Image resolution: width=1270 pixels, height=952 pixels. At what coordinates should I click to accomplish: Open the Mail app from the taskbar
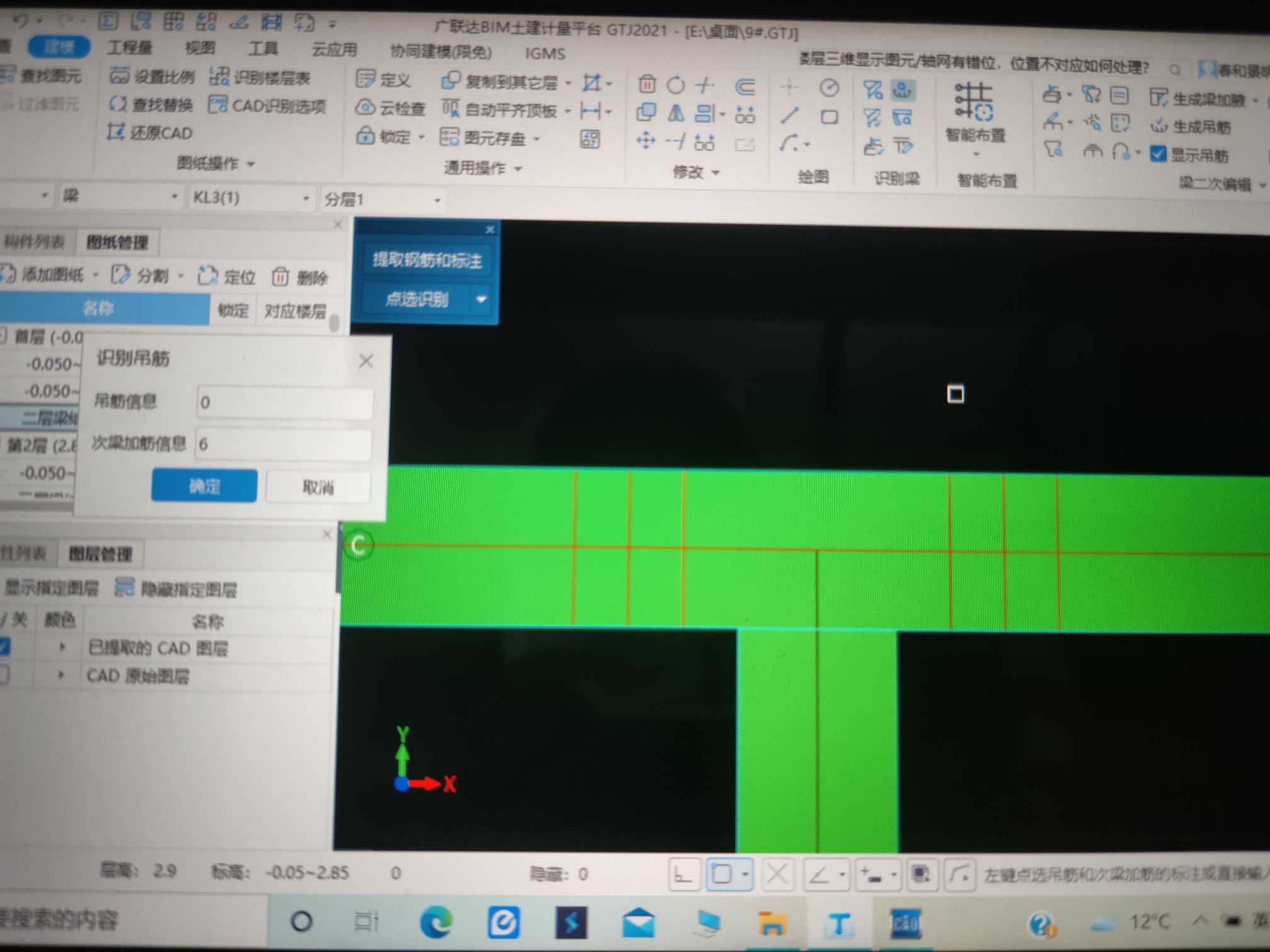(638, 922)
